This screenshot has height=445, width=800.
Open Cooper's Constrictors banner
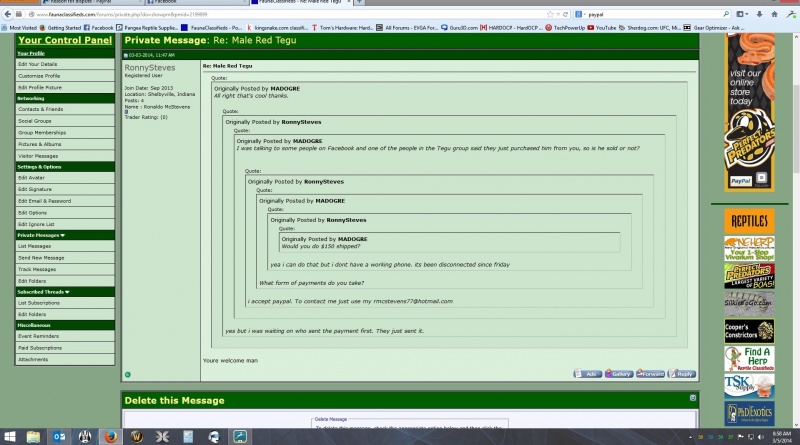pos(749,331)
